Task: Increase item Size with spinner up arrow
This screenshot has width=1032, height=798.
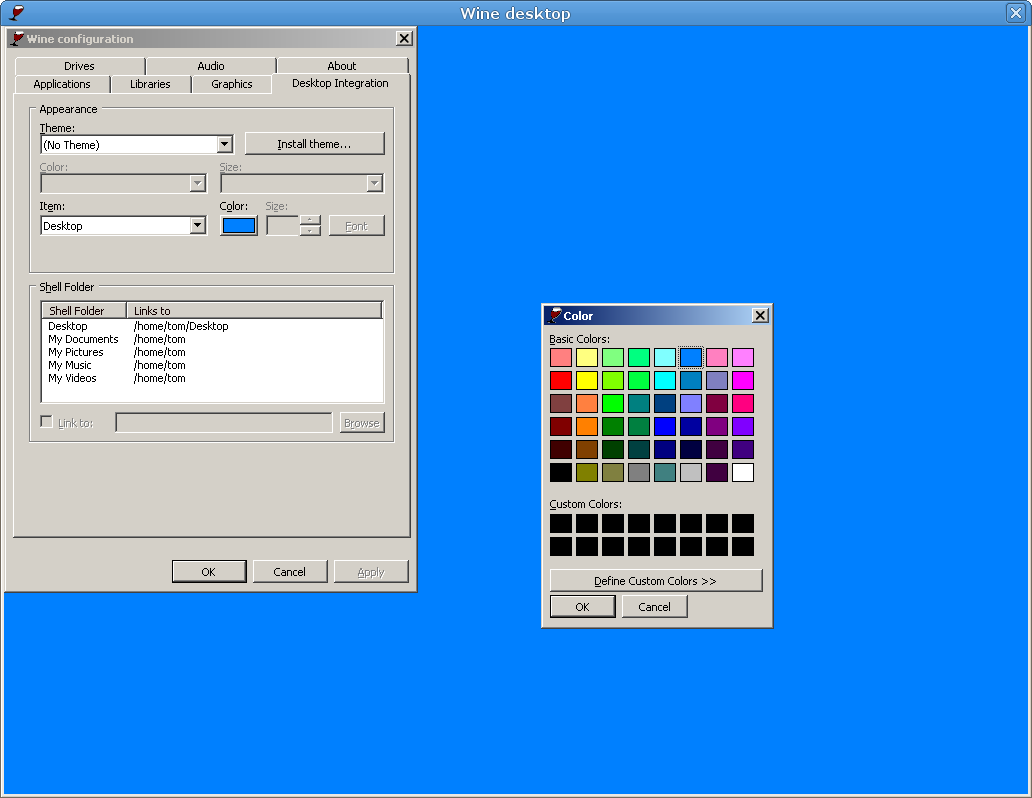Action: 309,220
